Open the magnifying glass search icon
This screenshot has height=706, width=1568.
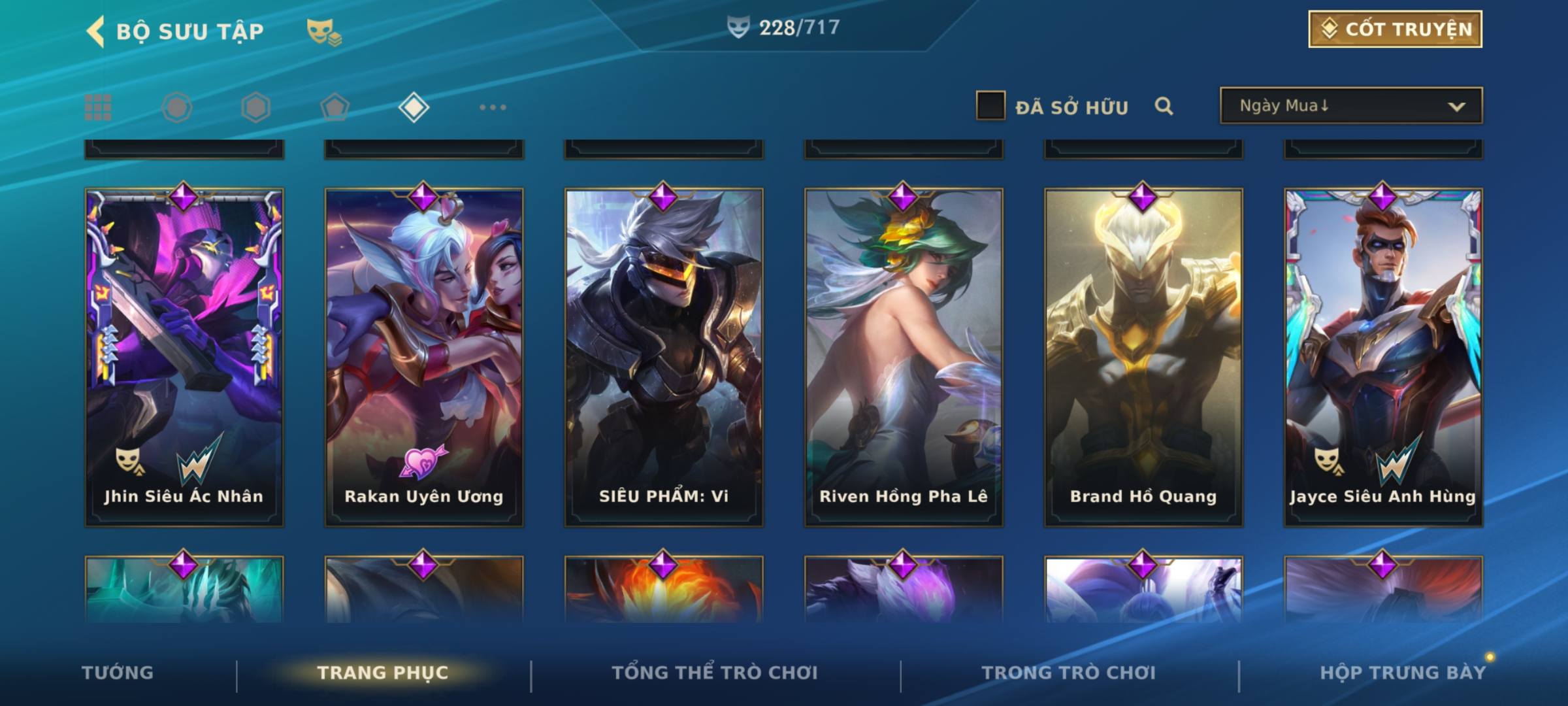pos(1164,106)
